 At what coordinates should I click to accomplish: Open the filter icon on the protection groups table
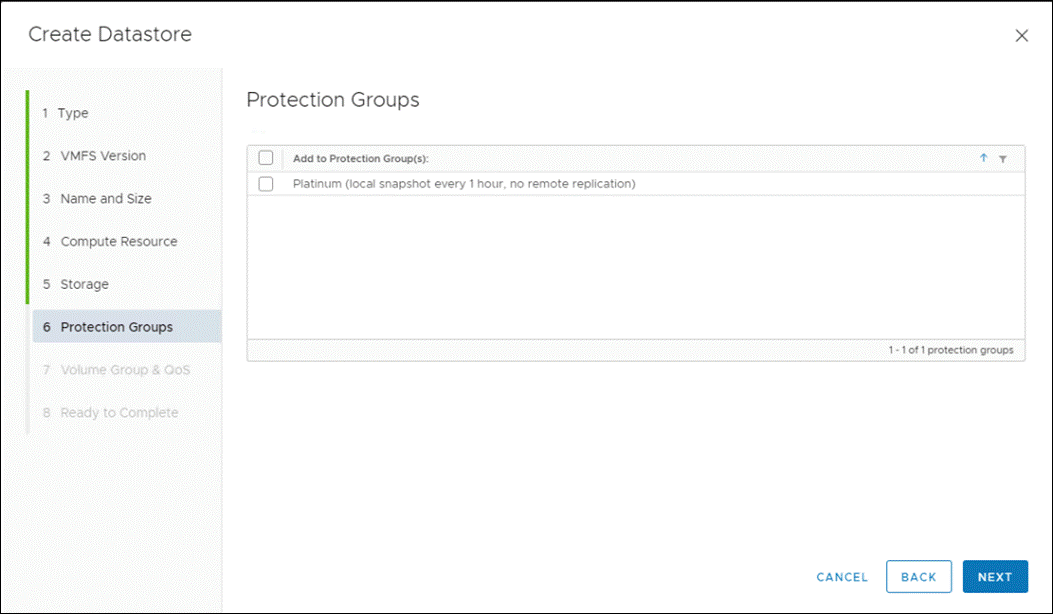coord(1006,158)
